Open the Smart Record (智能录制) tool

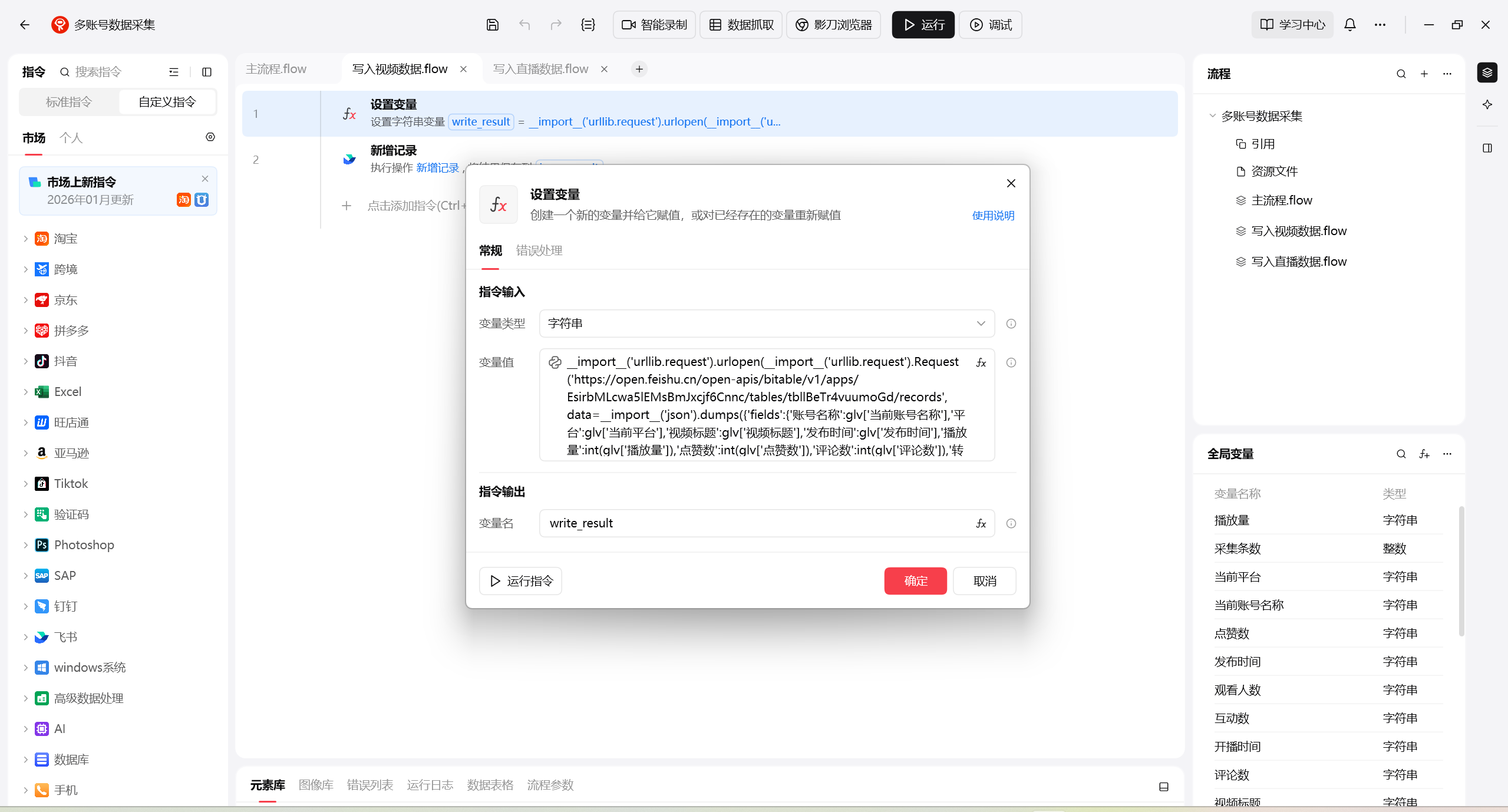[654, 25]
